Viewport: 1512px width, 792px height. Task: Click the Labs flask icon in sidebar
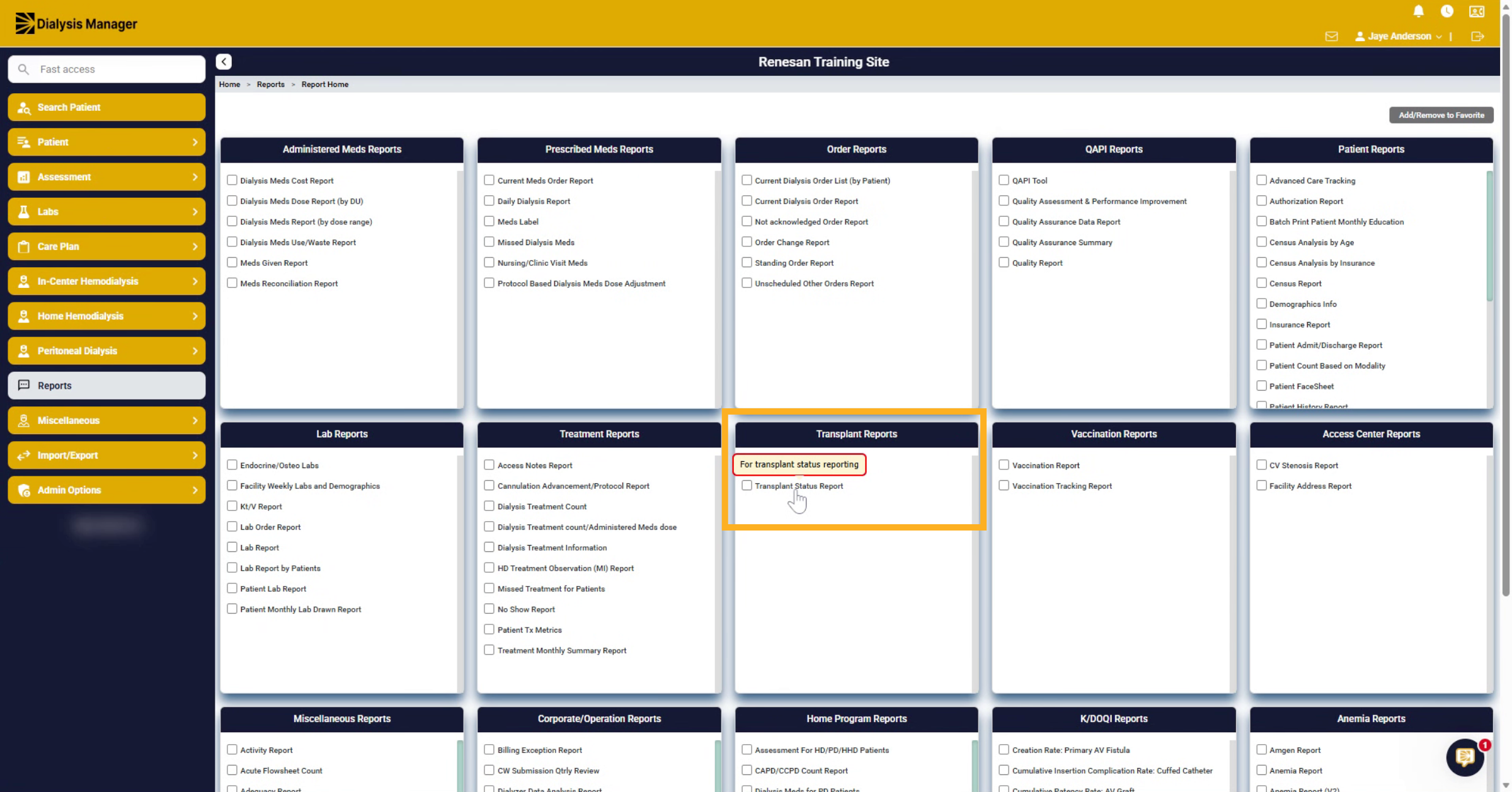pyautogui.click(x=23, y=212)
